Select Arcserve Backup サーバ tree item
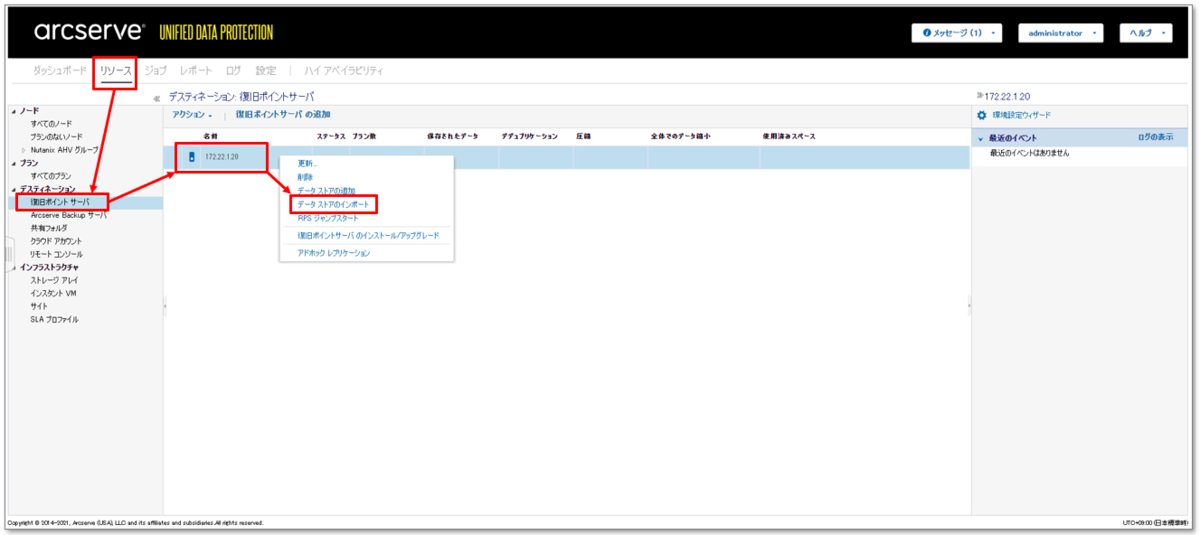Image resolution: width=1200 pixels, height=535 pixels. coord(68,215)
